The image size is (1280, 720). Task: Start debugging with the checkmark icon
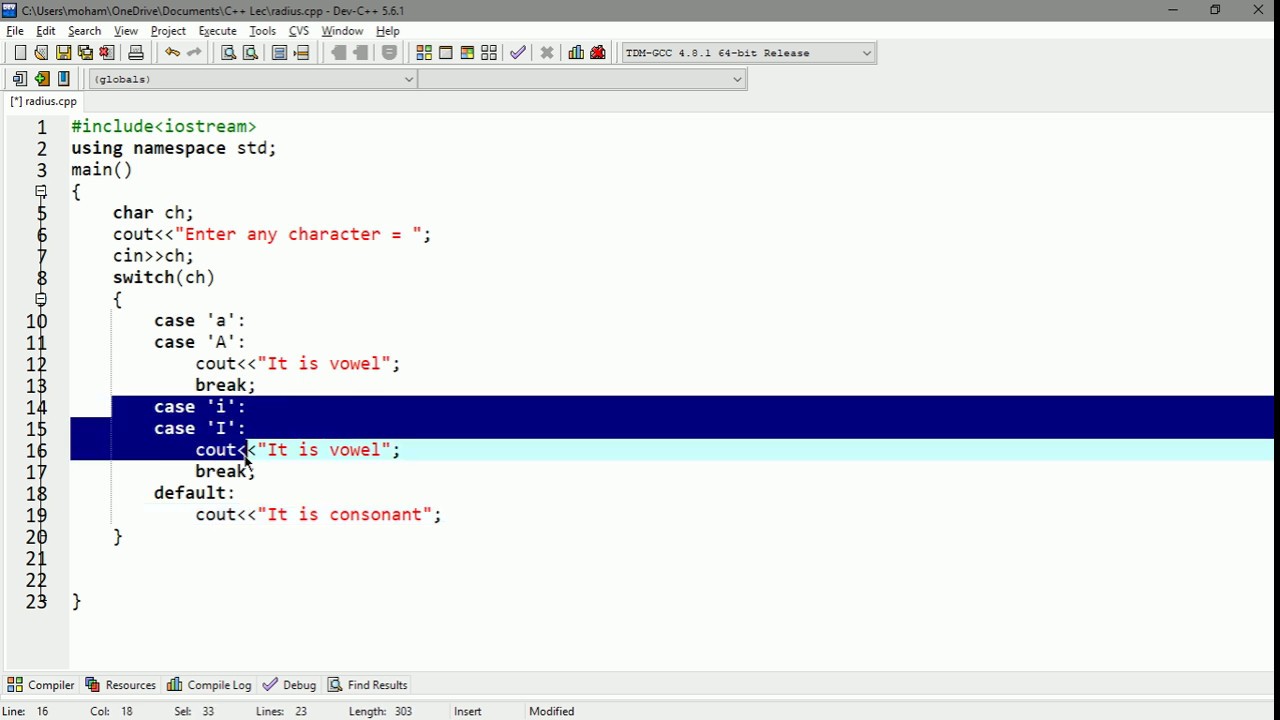click(518, 53)
